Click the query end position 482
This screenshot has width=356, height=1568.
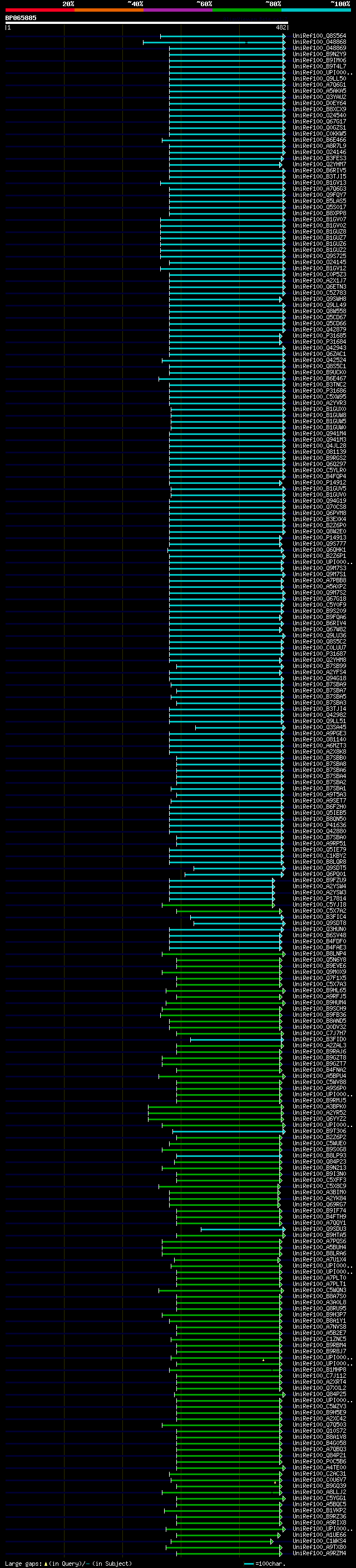[x=280, y=27]
